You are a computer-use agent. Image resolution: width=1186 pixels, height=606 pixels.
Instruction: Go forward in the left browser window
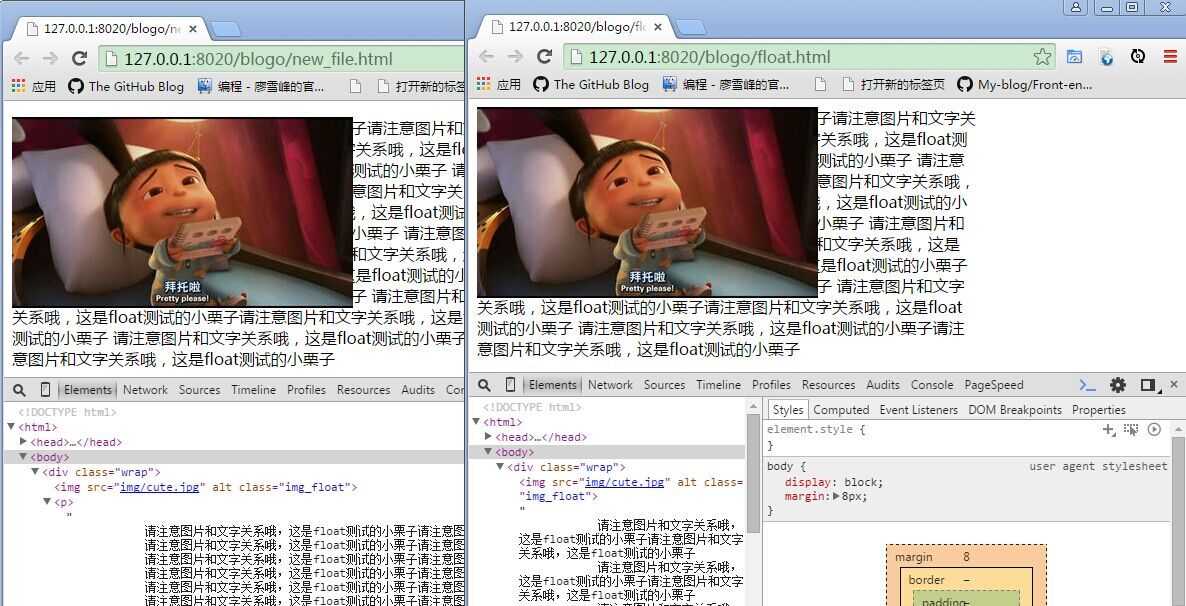pyautogui.click(x=50, y=58)
